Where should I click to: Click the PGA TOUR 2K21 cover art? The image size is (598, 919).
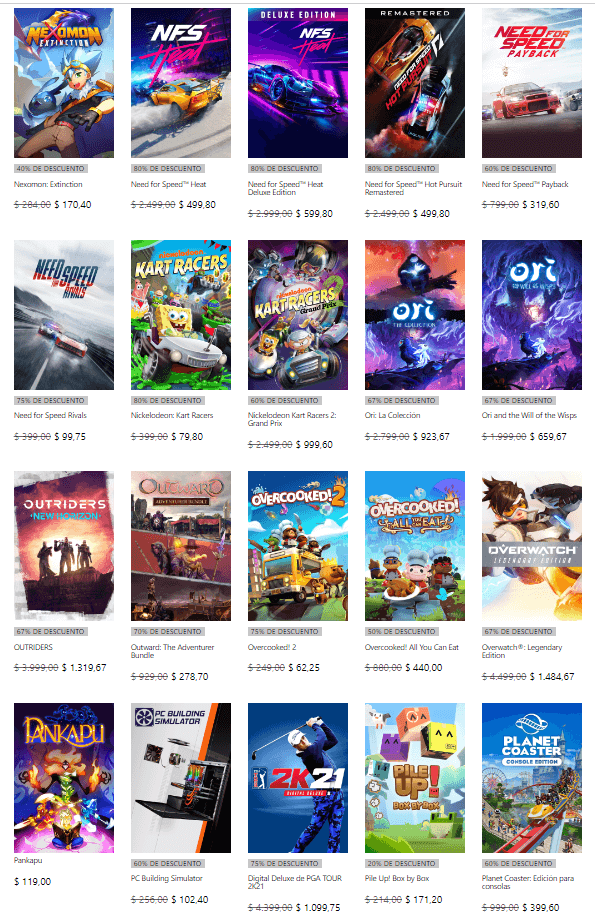(298, 778)
